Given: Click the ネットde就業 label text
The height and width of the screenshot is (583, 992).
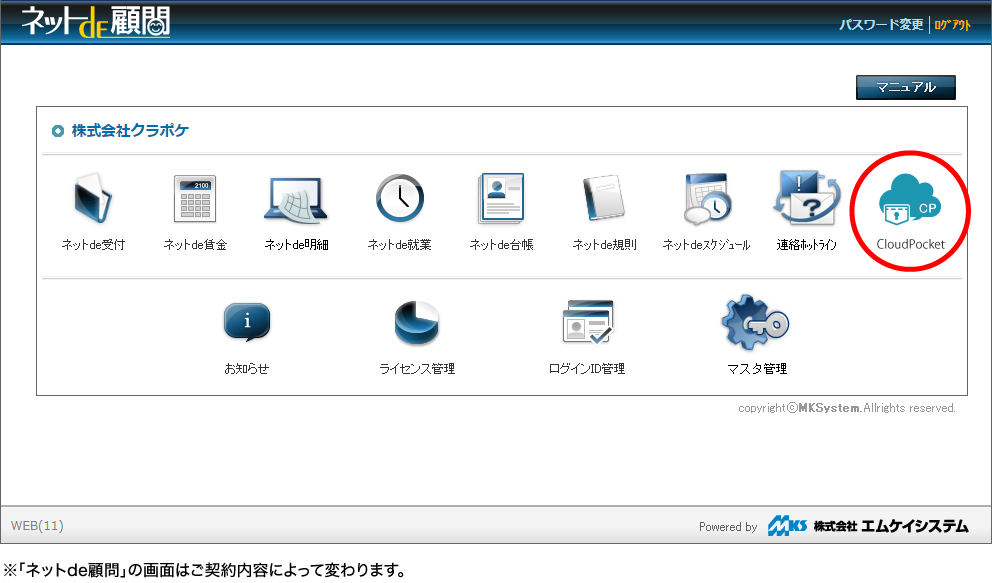Looking at the screenshot, I should [x=399, y=245].
